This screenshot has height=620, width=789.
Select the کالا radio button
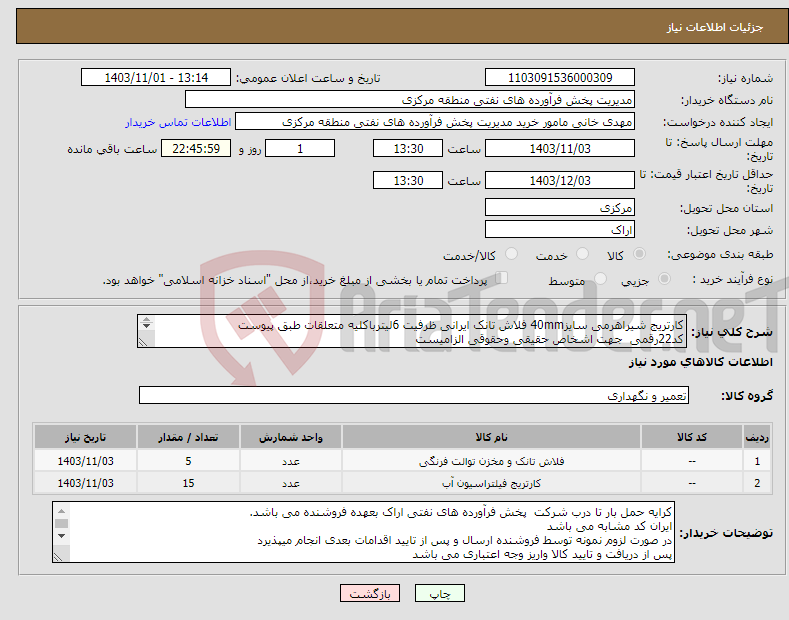[639, 254]
